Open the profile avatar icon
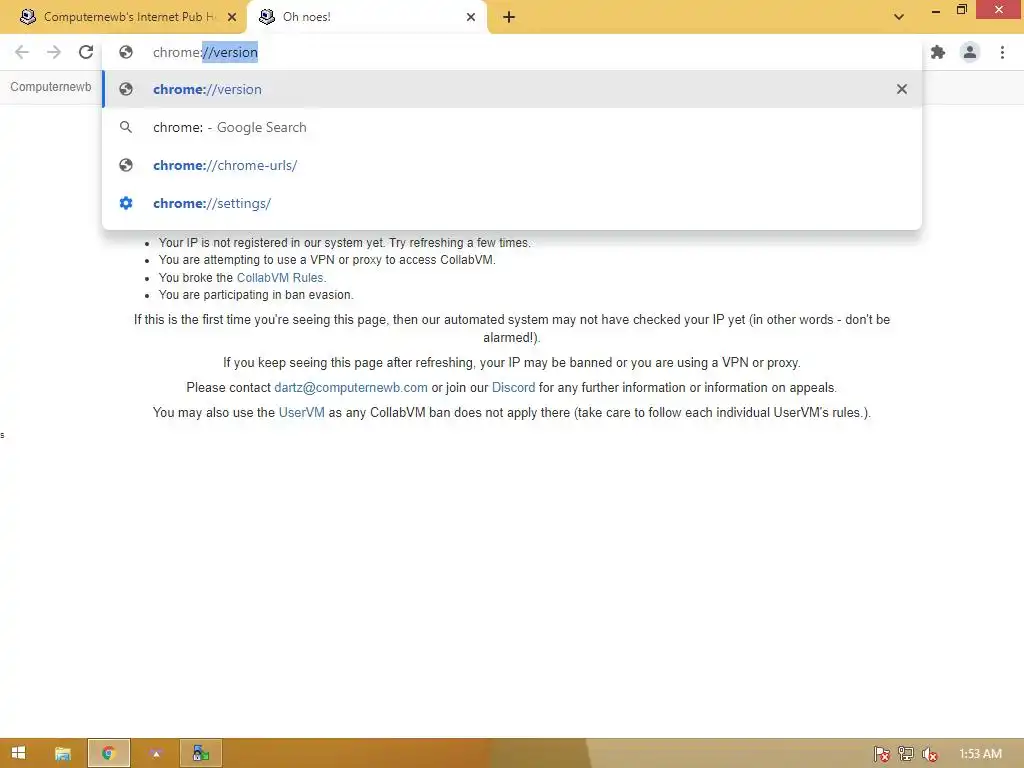This screenshot has width=1024, height=768. point(970,52)
